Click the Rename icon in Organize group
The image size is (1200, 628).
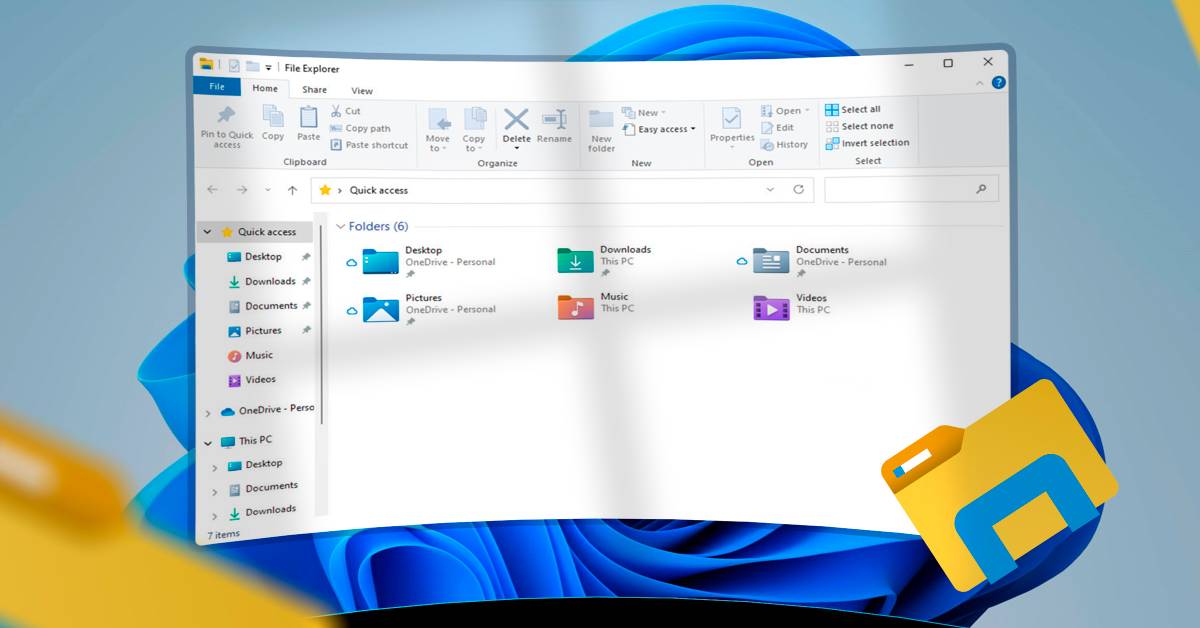pyautogui.click(x=554, y=119)
